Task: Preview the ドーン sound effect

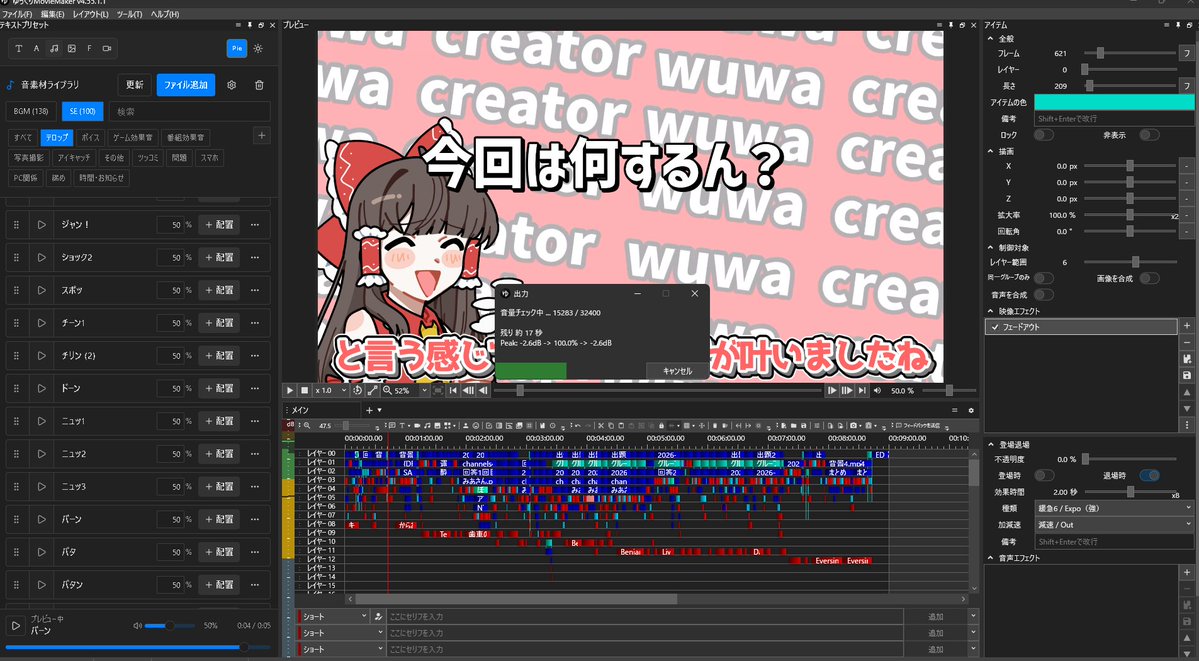Action: [x=41, y=389]
